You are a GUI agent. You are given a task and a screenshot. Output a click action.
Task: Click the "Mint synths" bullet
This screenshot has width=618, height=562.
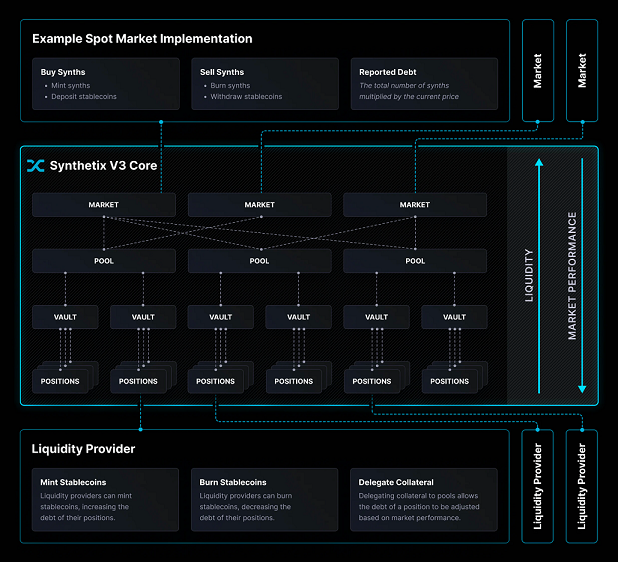[x=71, y=86]
